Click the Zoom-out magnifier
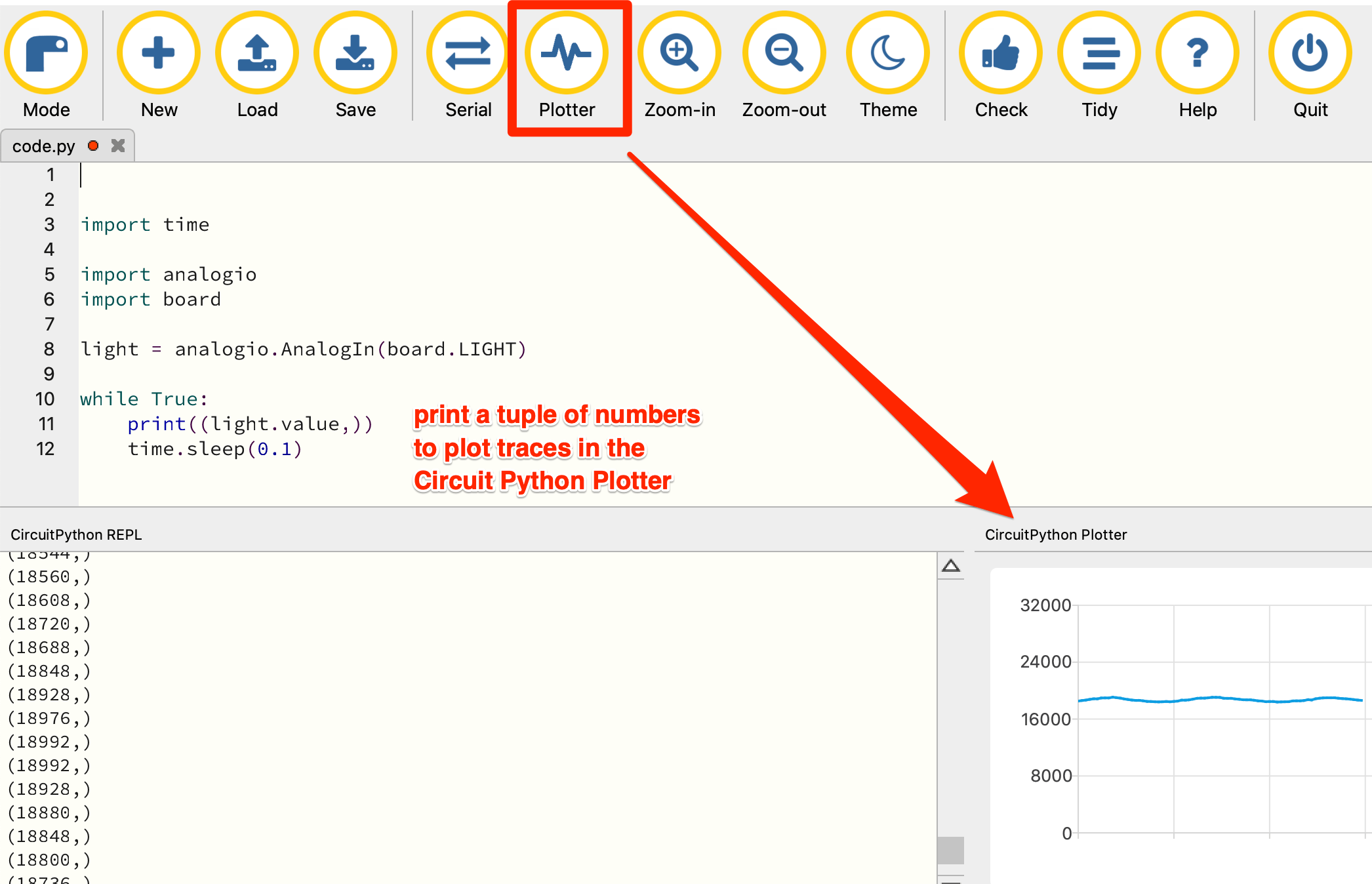1372x884 pixels. click(784, 54)
